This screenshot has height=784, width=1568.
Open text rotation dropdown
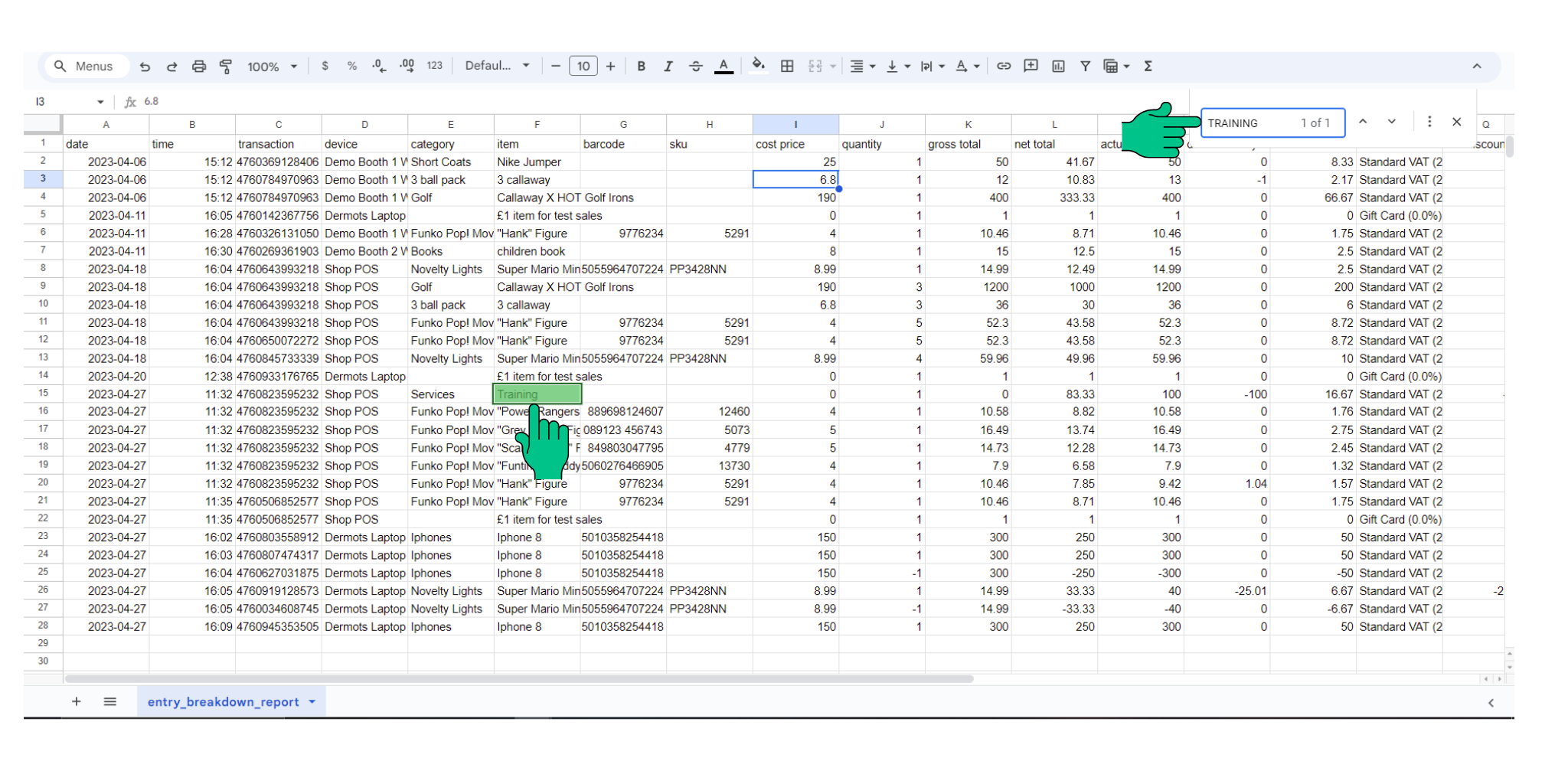[967, 67]
